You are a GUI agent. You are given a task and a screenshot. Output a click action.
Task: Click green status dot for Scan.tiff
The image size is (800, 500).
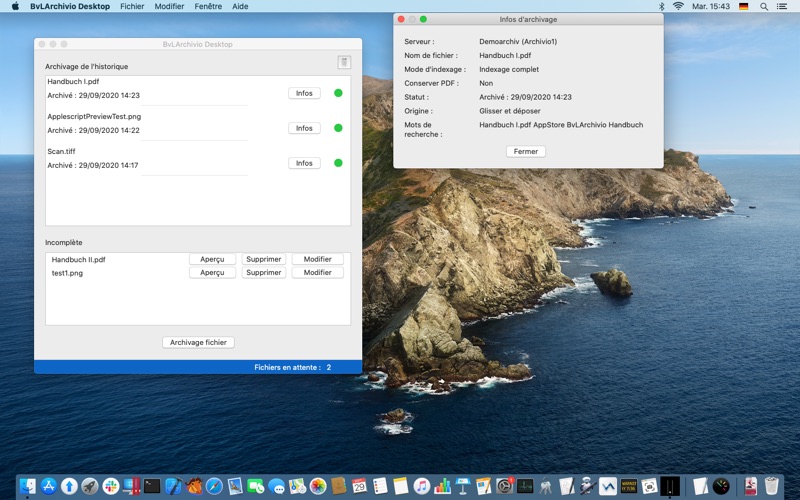point(338,163)
